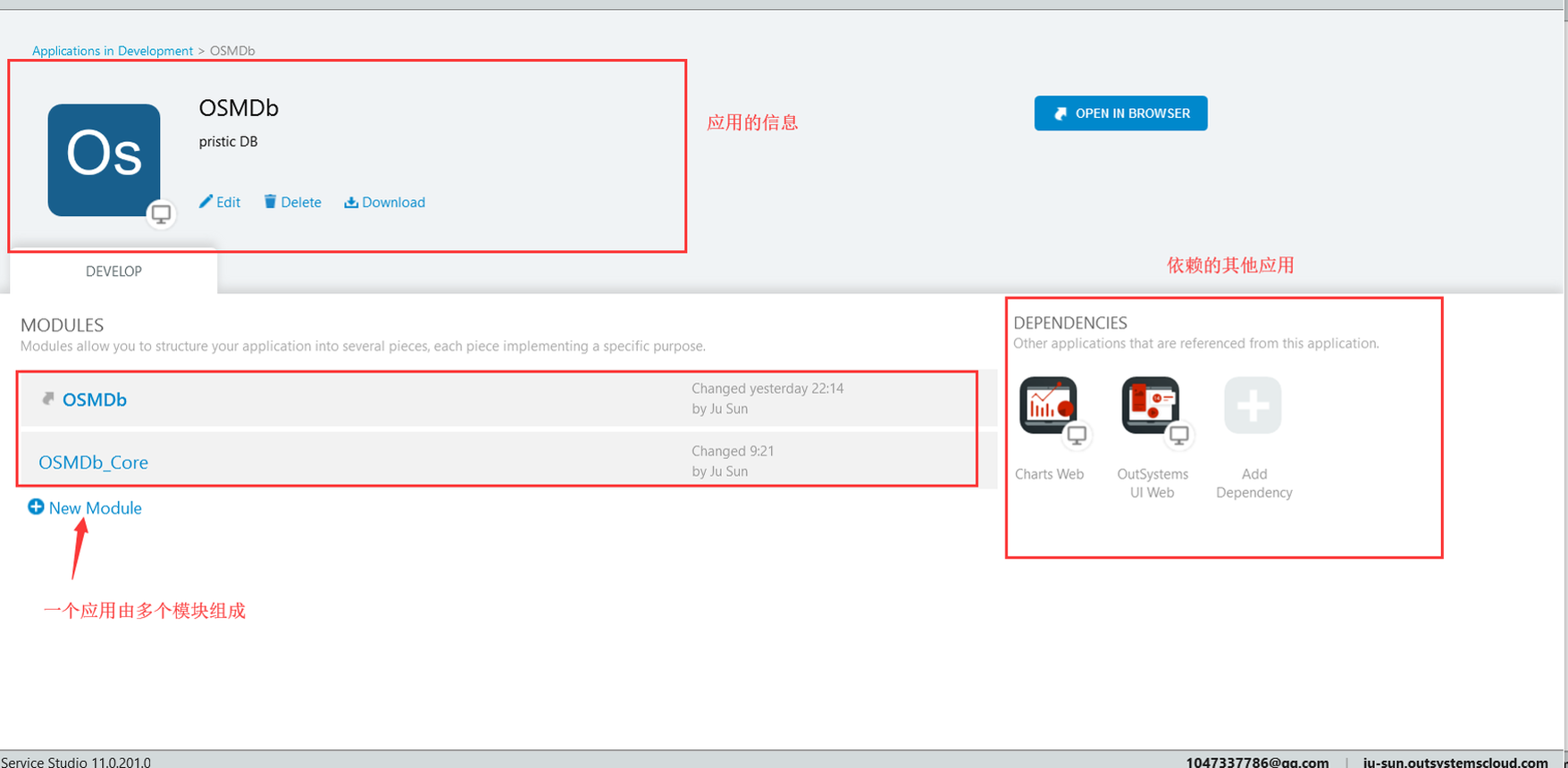1568x768 pixels.
Task: Open the OSMDb_Core module
Action: pyautogui.click(x=93, y=463)
